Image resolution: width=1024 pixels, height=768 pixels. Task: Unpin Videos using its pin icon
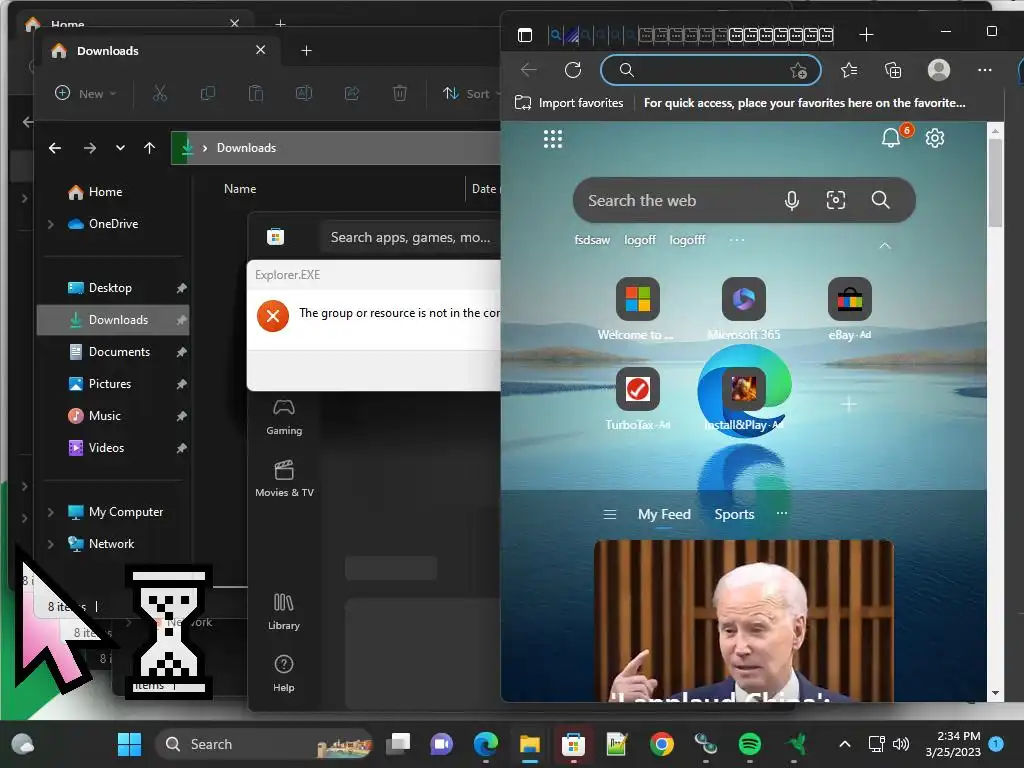click(x=182, y=448)
